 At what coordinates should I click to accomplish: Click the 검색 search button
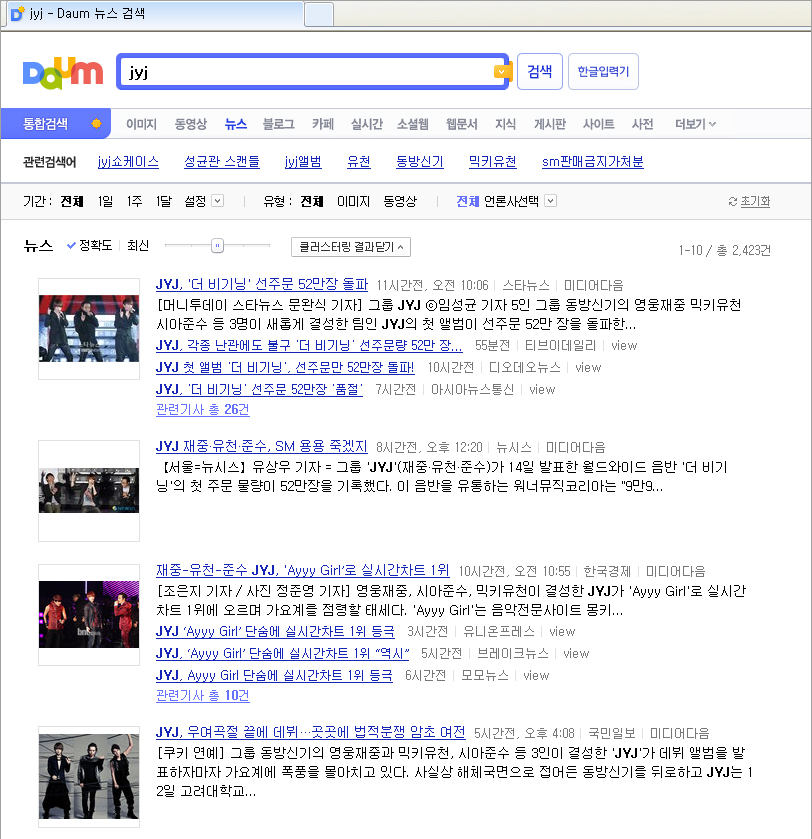pos(540,71)
